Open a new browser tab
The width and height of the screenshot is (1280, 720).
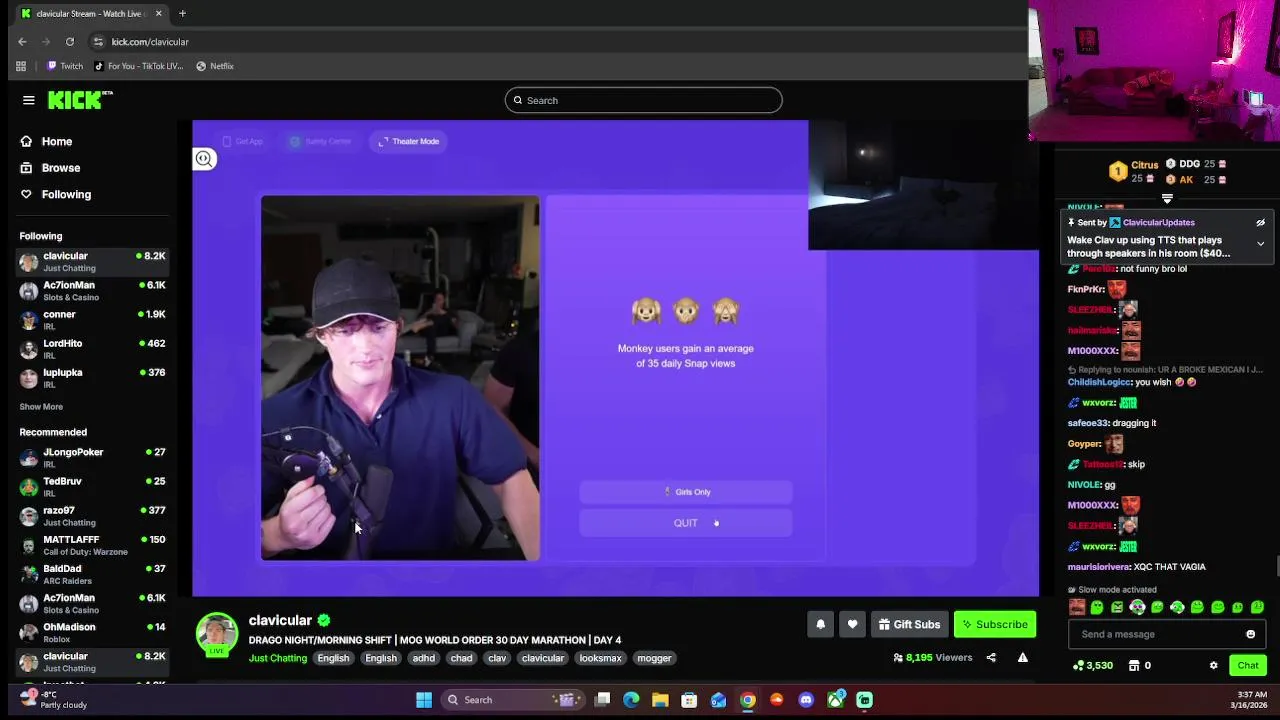tap(182, 14)
